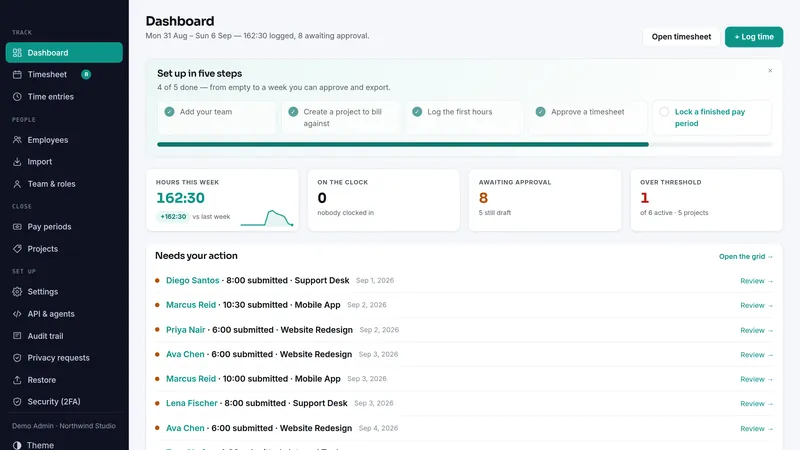Screen dimensions: 800x450
Task: Open the Pay periods section
Action: click(x=64, y=227)
